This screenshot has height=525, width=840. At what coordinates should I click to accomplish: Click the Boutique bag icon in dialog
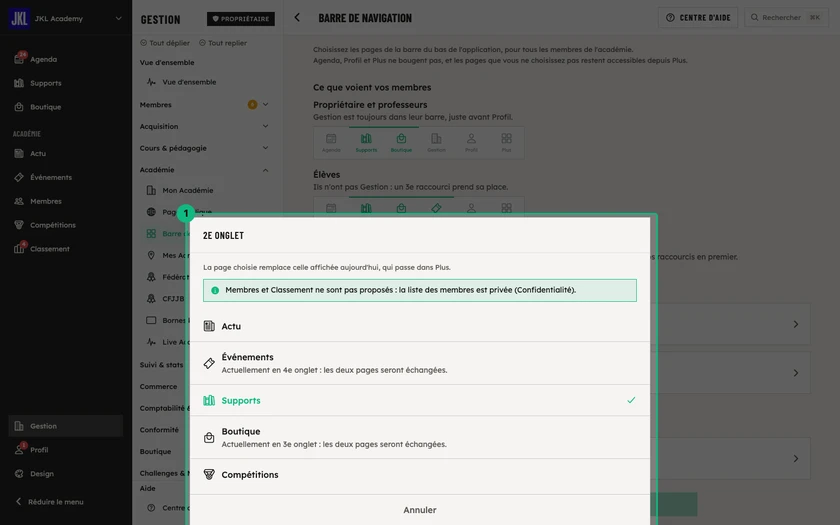[x=209, y=438]
